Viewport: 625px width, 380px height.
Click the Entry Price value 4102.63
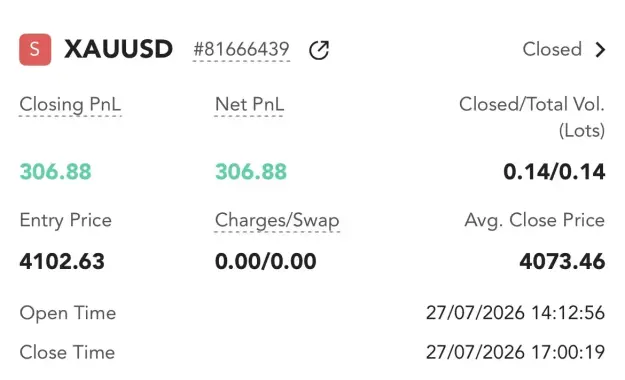coord(62,262)
